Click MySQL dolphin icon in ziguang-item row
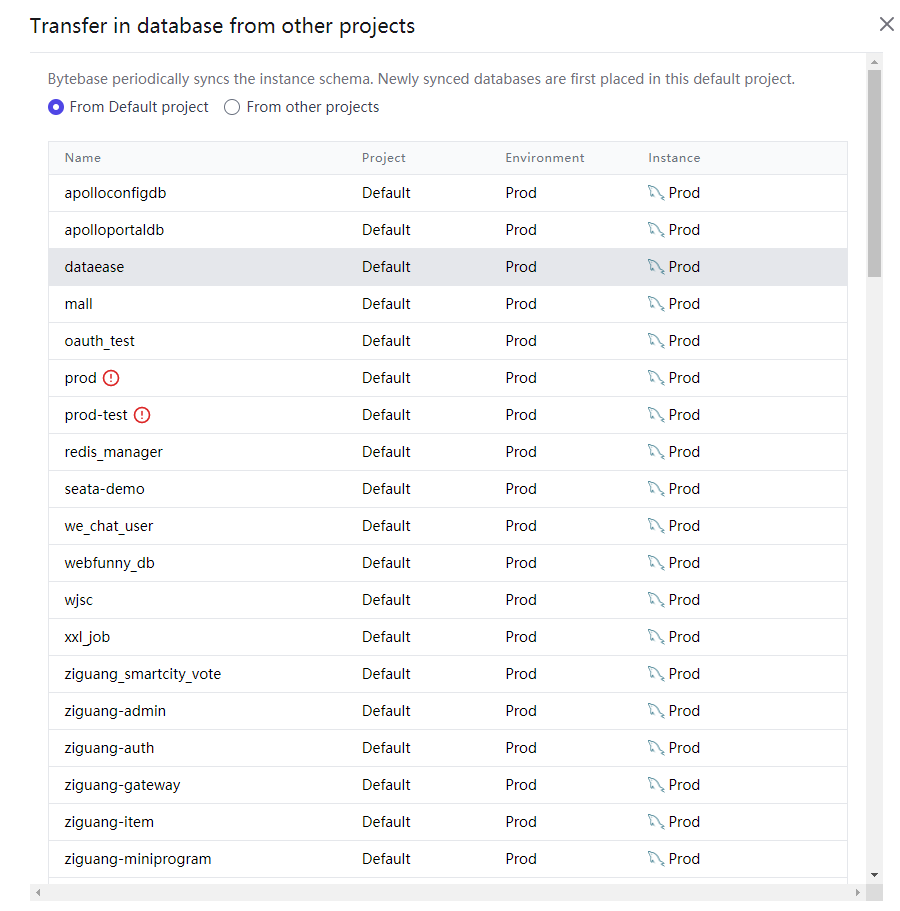Screen dimensions: 900x911 coord(656,822)
